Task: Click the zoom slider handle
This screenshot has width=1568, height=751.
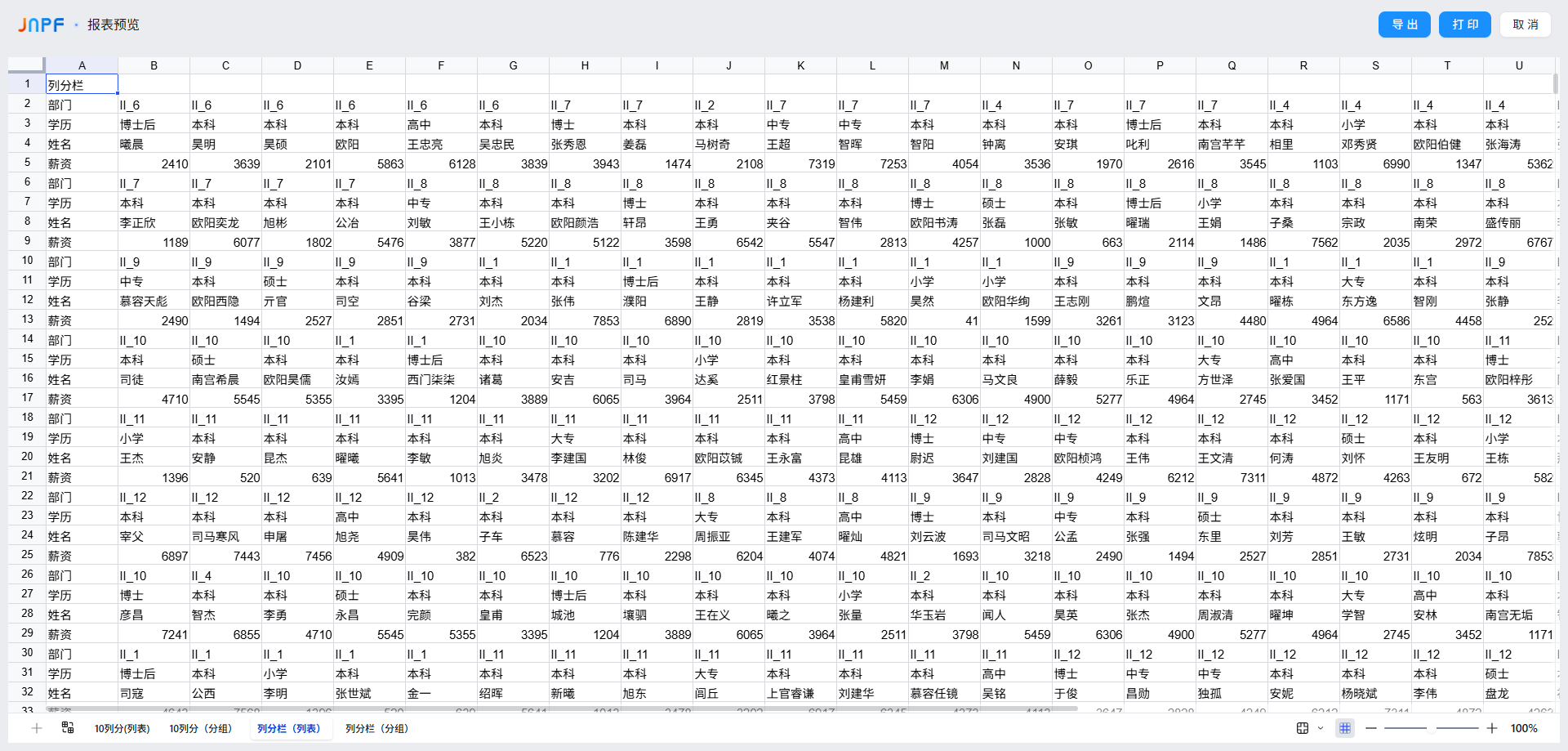Action: click(1432, 728)
